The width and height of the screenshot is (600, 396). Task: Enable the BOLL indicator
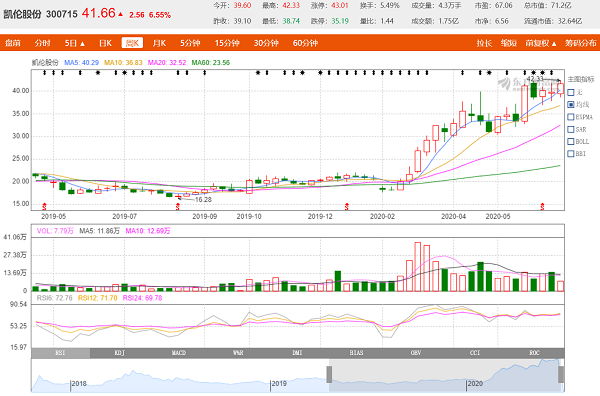tap(579, 142)
